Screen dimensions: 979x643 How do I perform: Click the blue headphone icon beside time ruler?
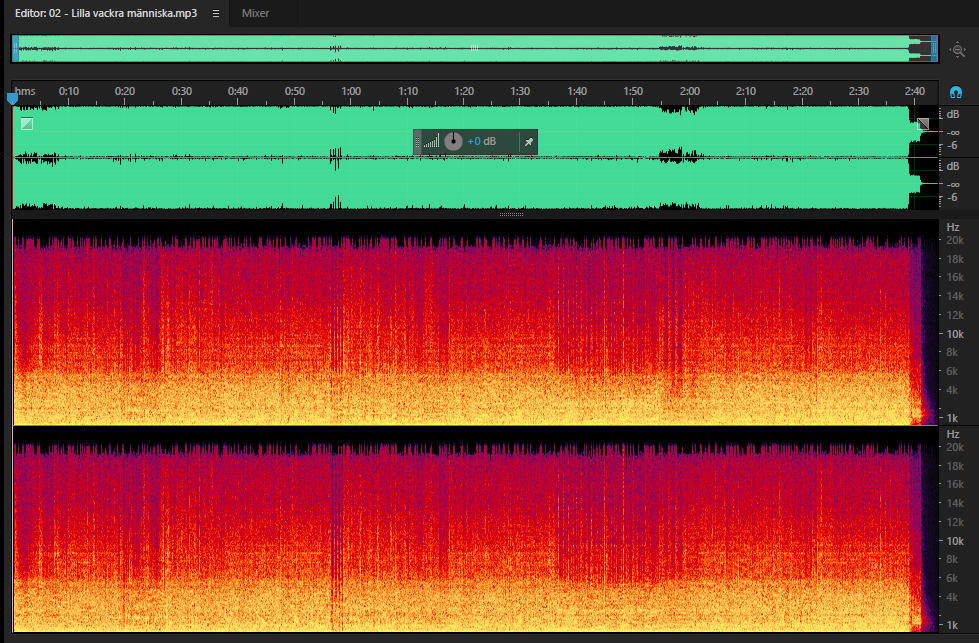(x=955, y=92)
